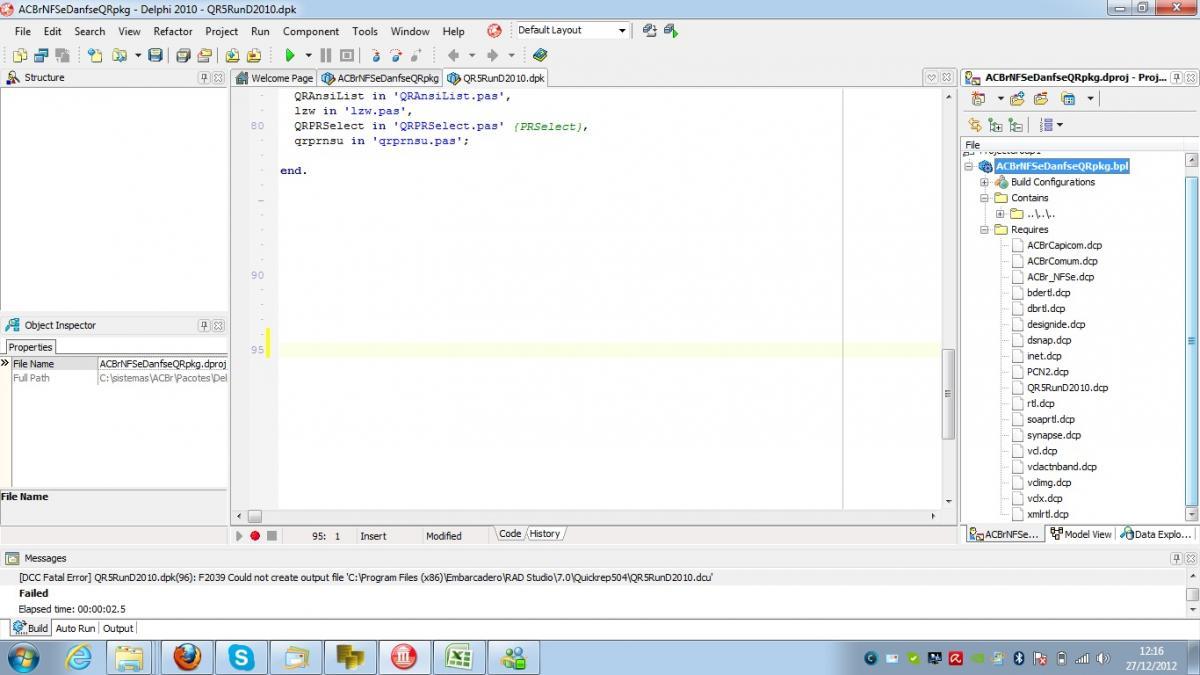Click the Save All disk icon

155,56
